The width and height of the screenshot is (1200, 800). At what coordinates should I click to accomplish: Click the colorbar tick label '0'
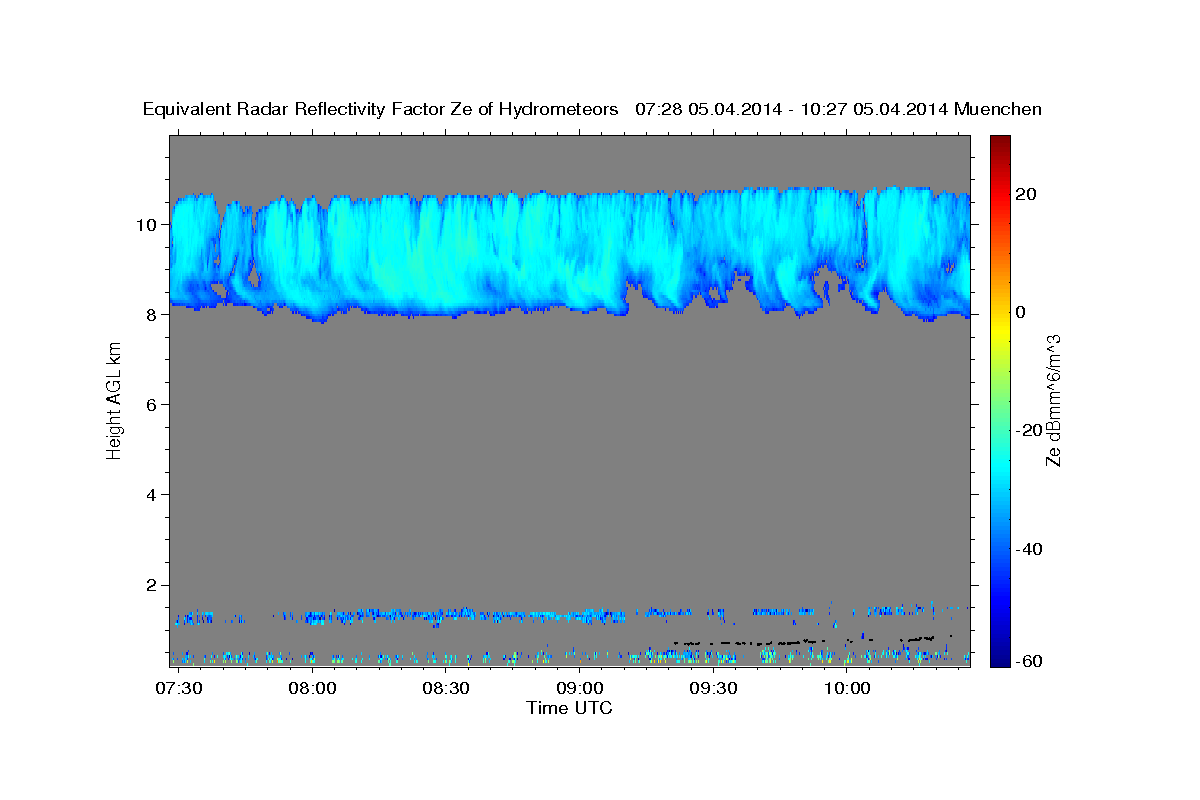pyautogui.click(x=1020, y=312)
